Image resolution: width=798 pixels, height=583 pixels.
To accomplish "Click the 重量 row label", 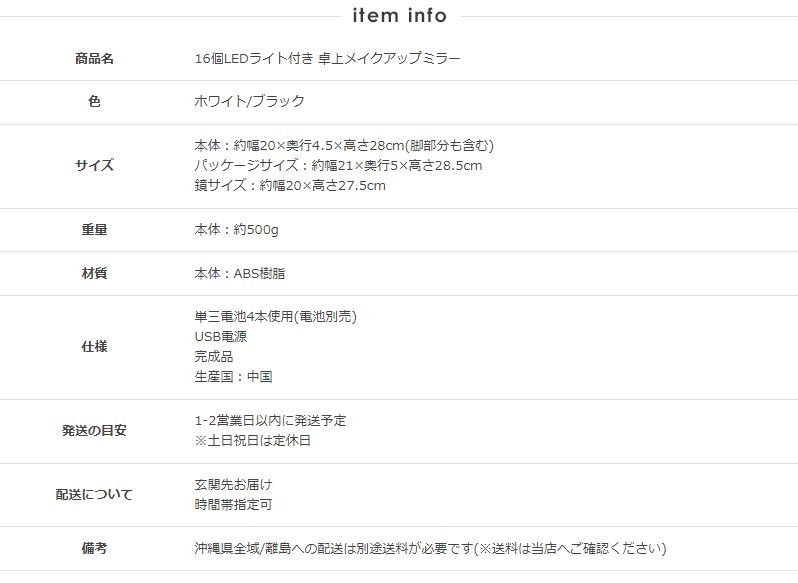I will point(94,230).
